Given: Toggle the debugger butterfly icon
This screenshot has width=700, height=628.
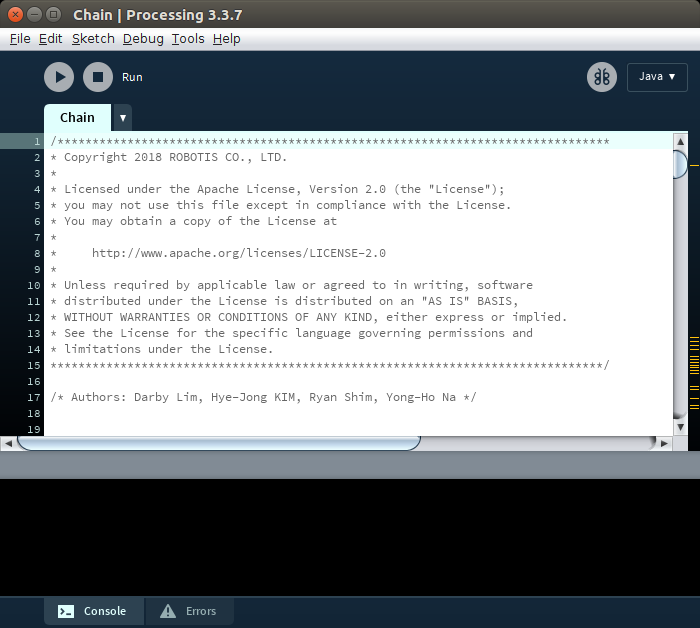Looking at the screenshot, I should coord(601,77).
